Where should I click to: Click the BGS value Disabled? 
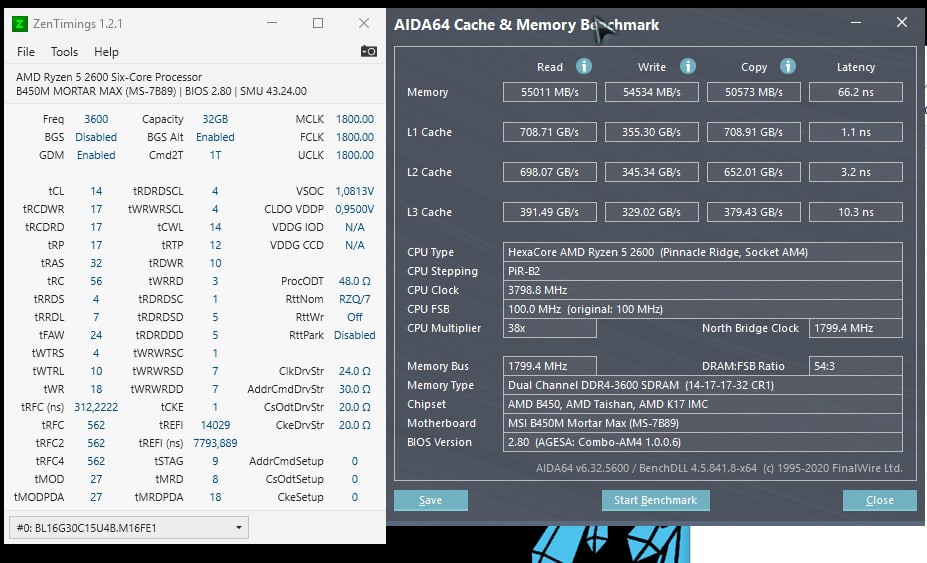pos(96,137)
